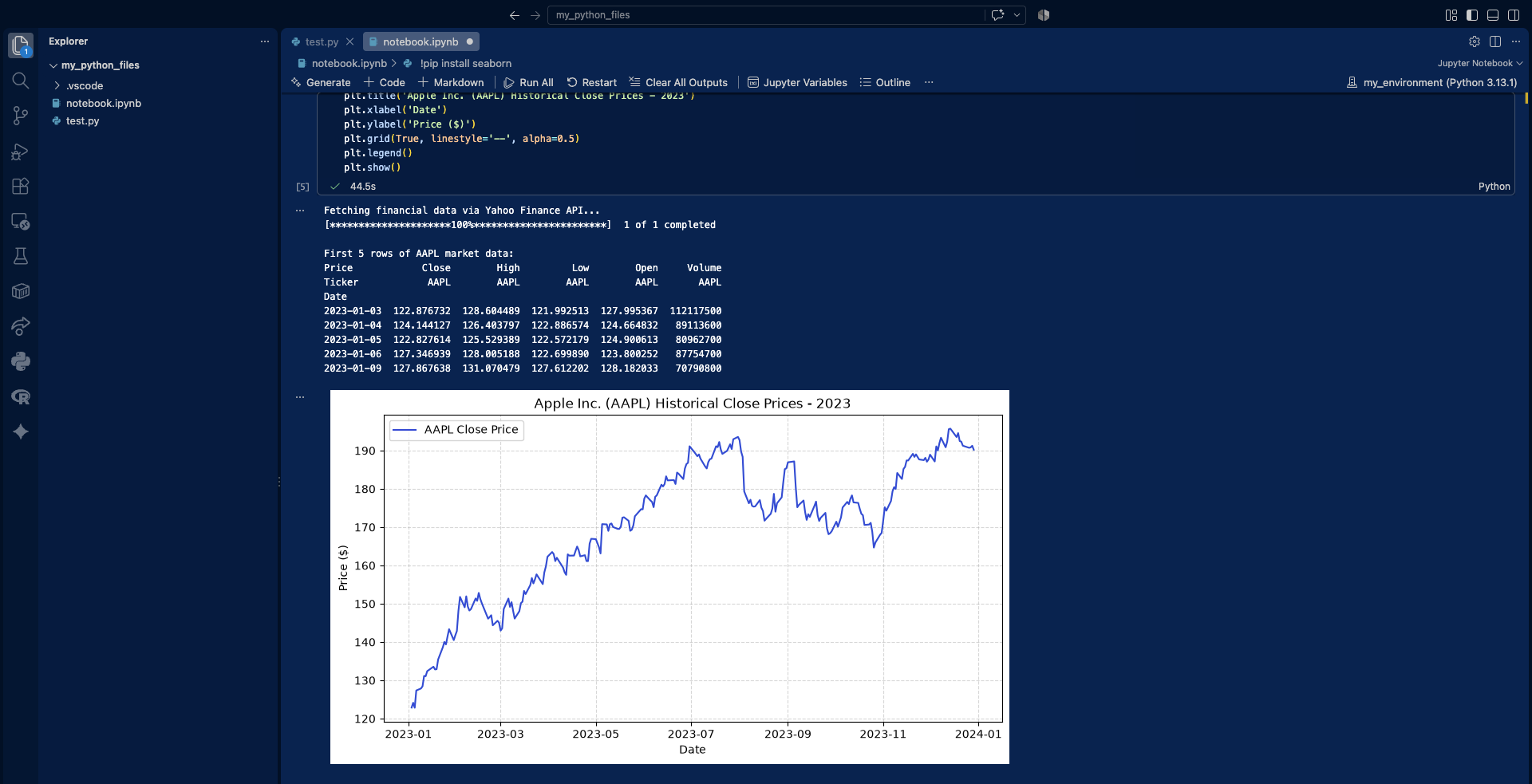Open notebook settings gear icon
This screenshot has height=784, width=1532.
pos(1475,41)
